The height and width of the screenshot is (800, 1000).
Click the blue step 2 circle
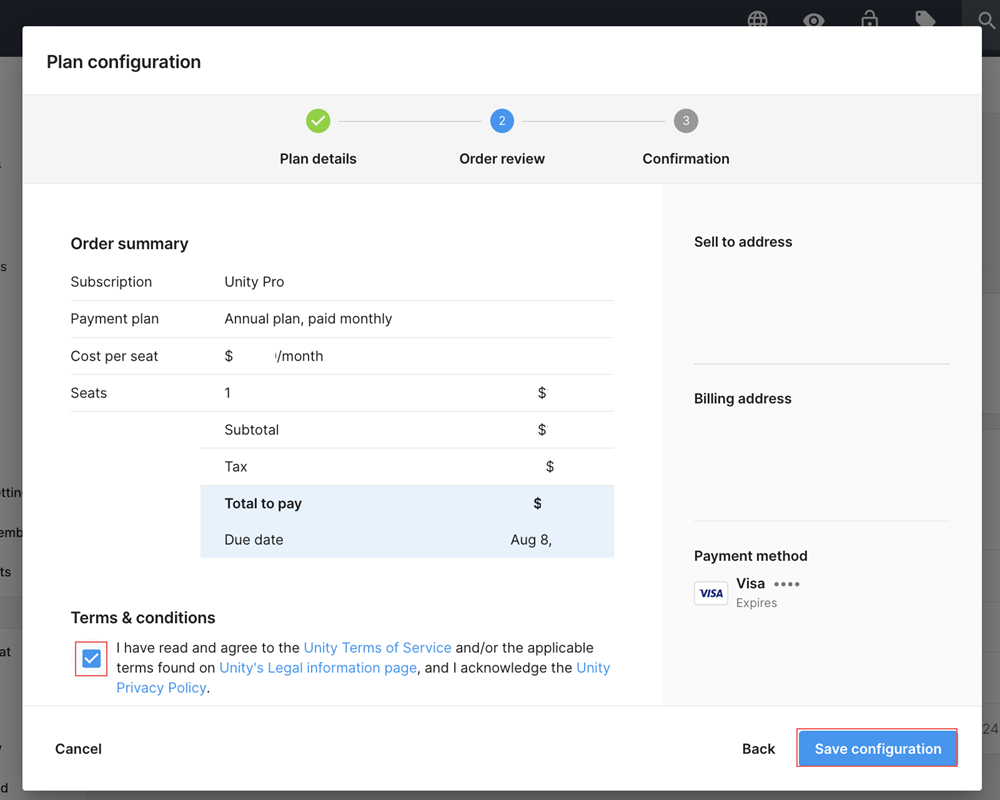(502, 121)
